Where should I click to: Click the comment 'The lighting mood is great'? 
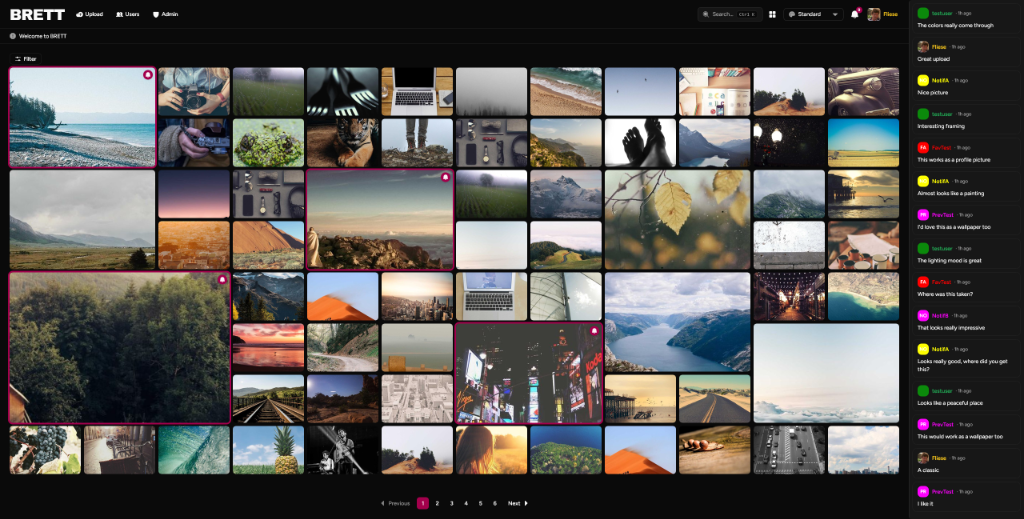pos(949,260)
